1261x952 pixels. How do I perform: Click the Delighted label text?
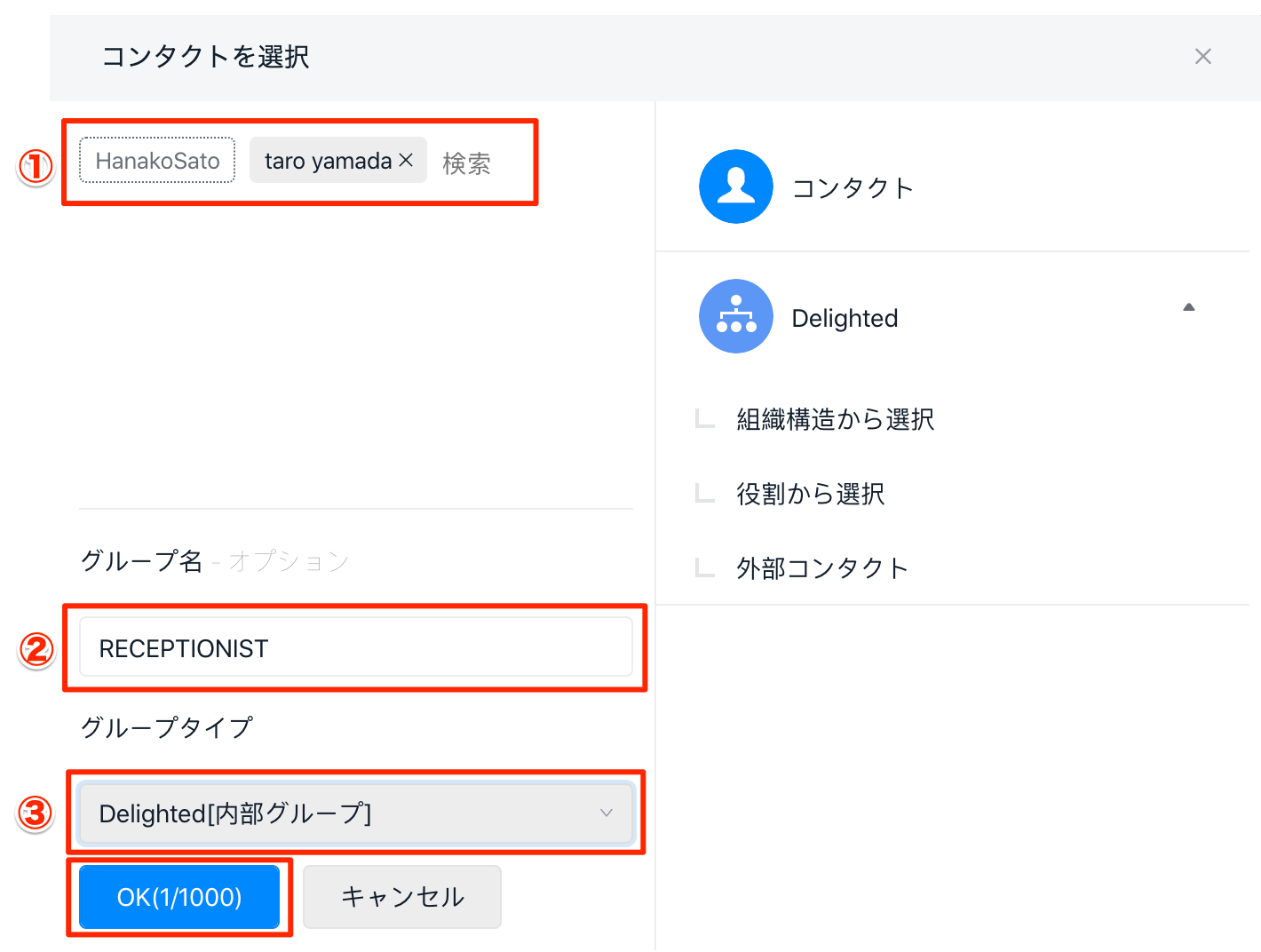tap(845, 318)
